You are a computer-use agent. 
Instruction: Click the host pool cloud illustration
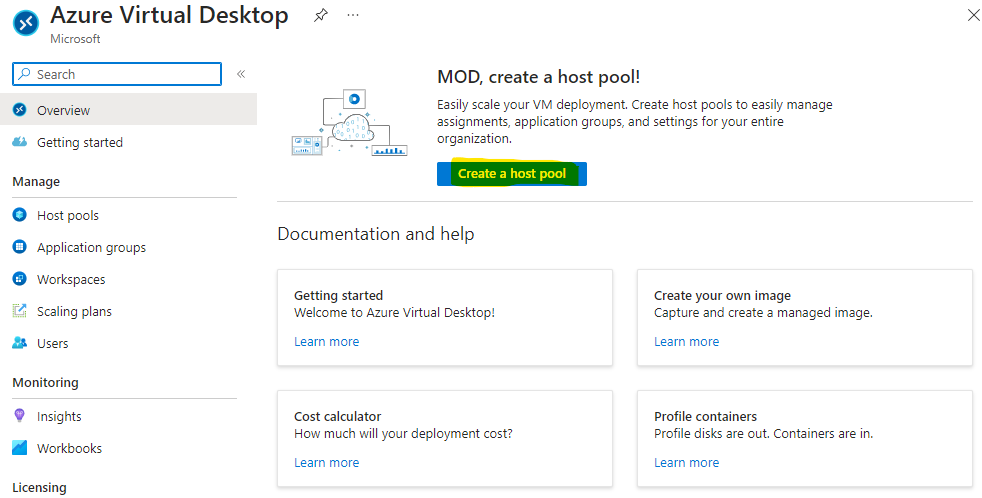click(x=349, y=123)
